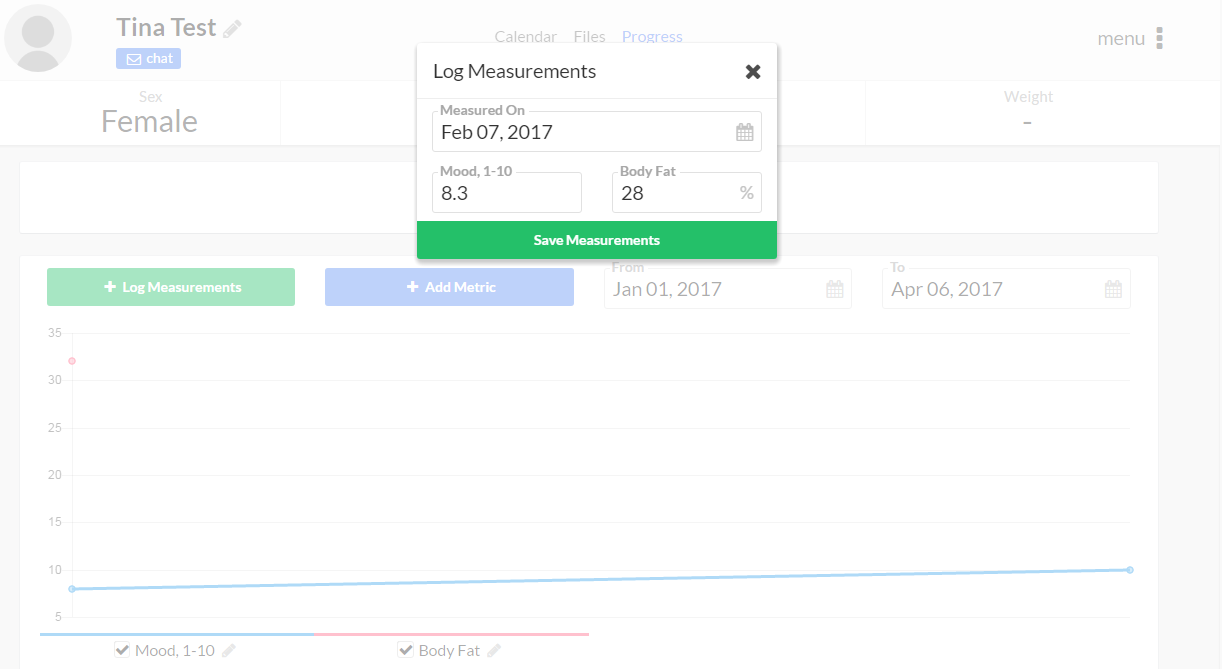Go to the Calendar tab
The width and height of the screenshot is (1222, 669).
526,37
